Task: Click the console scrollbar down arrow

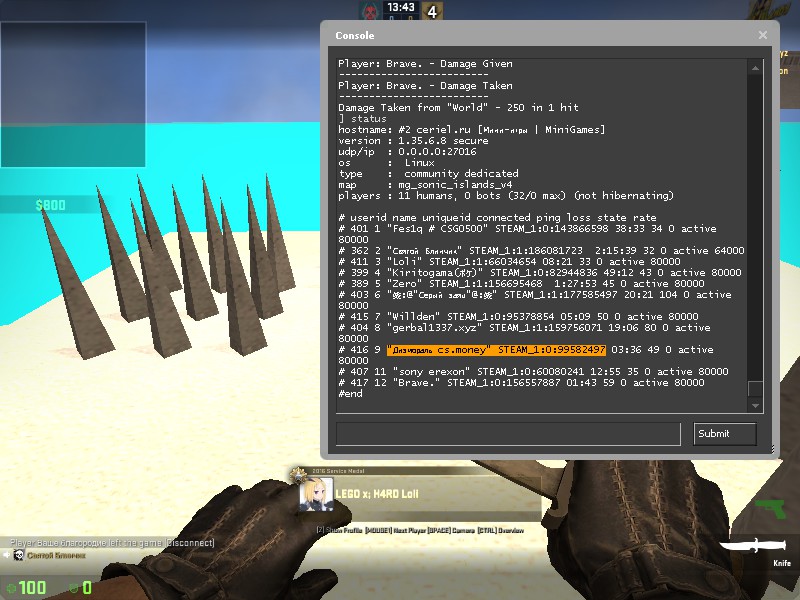Action: click(753, 404)
